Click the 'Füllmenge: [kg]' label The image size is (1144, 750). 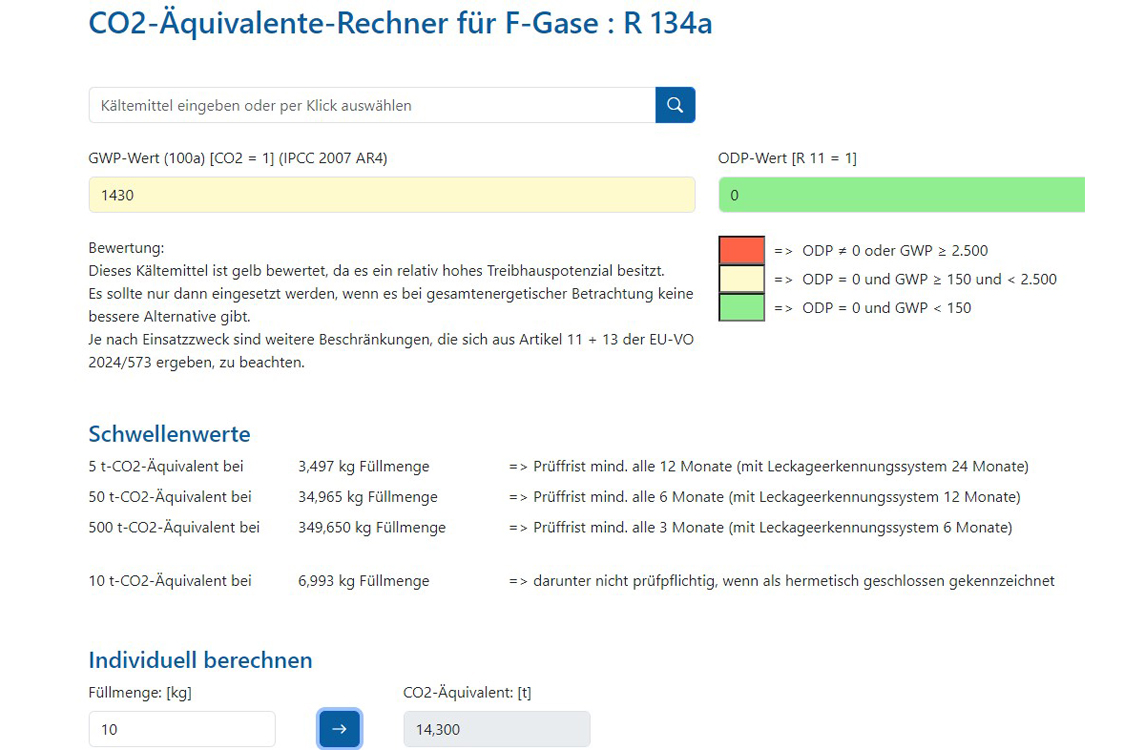click(140, 693)
